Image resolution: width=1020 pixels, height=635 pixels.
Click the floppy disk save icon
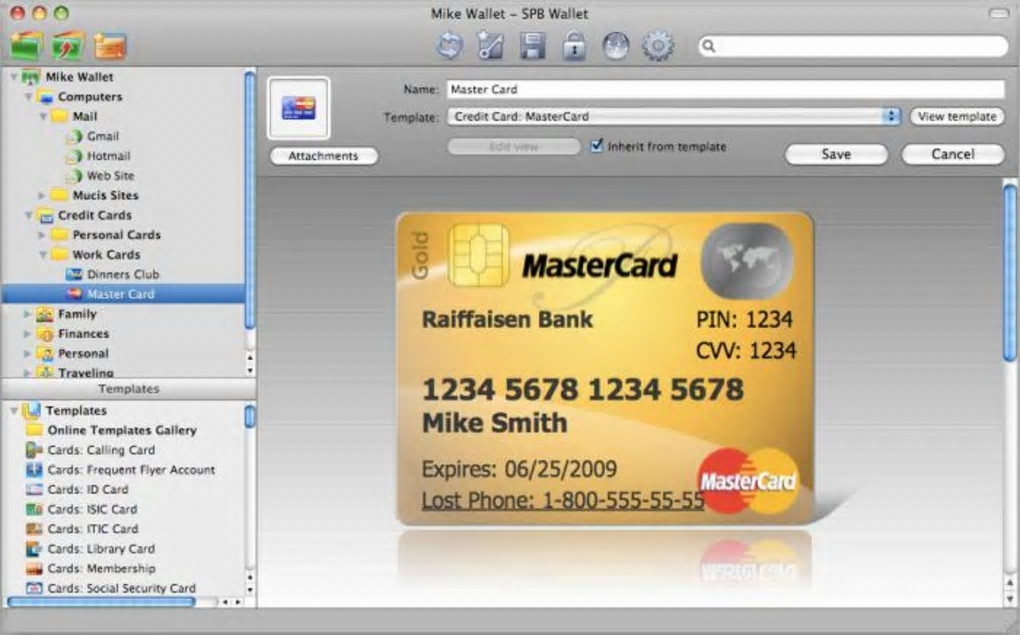(532, 47)
